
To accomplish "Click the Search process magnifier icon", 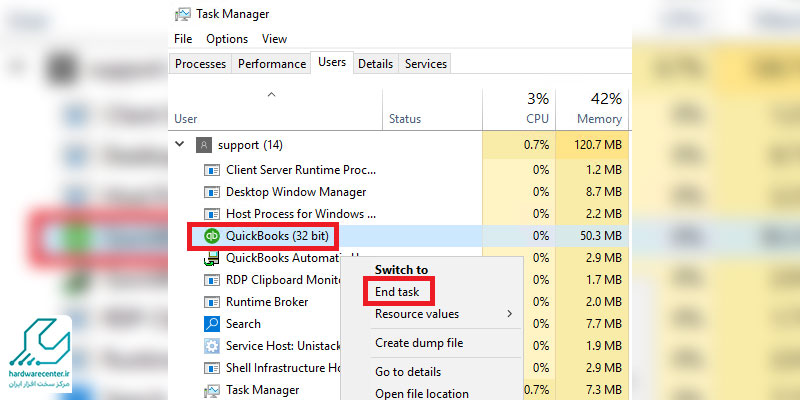I will click(x=212, y=324).
